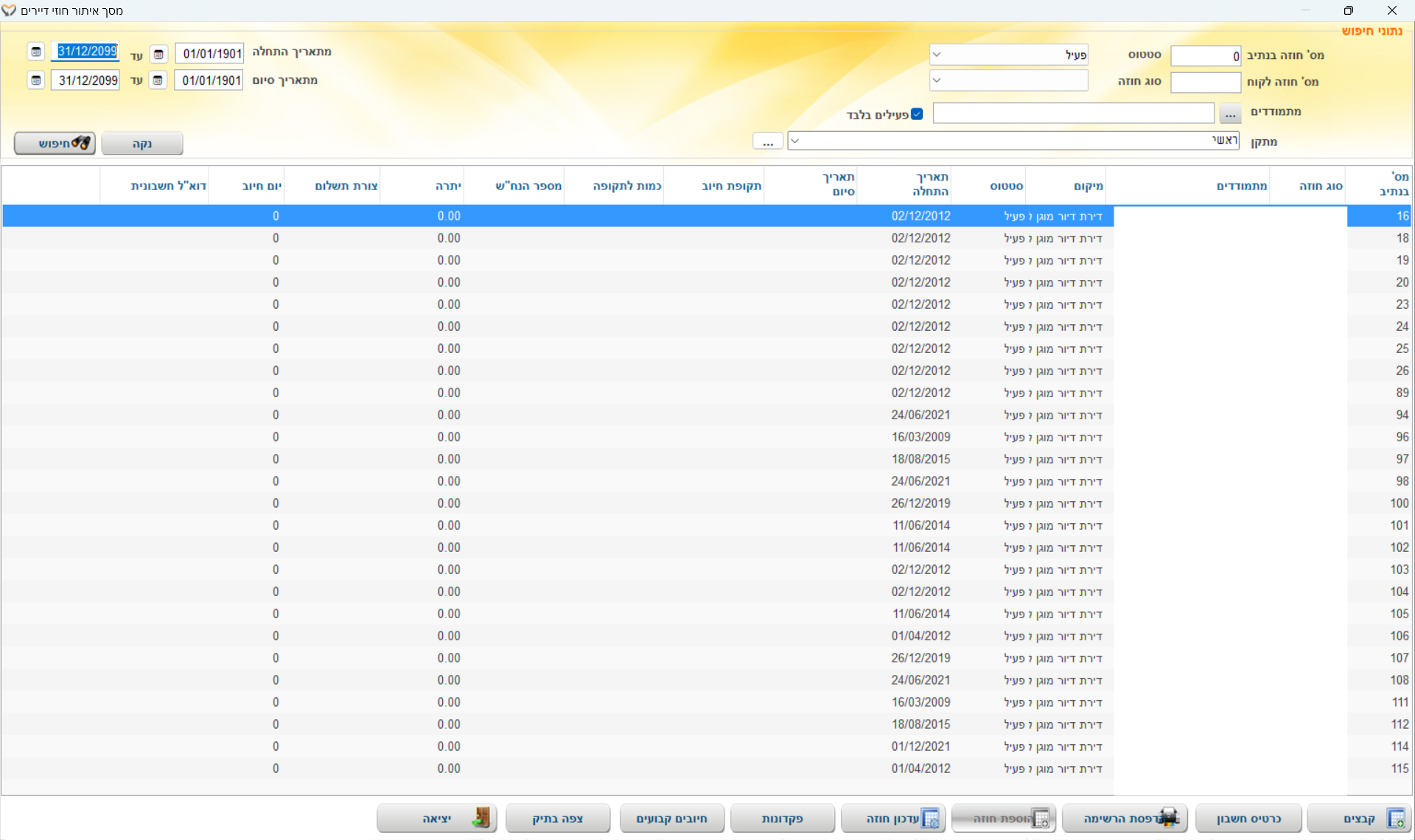Select table row with contract number 100
Viewport: 1415px width, 840px height.
click(1399, 503)
